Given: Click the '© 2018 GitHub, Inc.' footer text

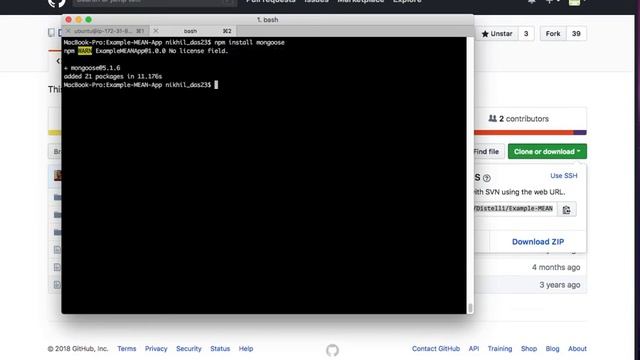Looking at the screenshot, I should pos(78,349).
